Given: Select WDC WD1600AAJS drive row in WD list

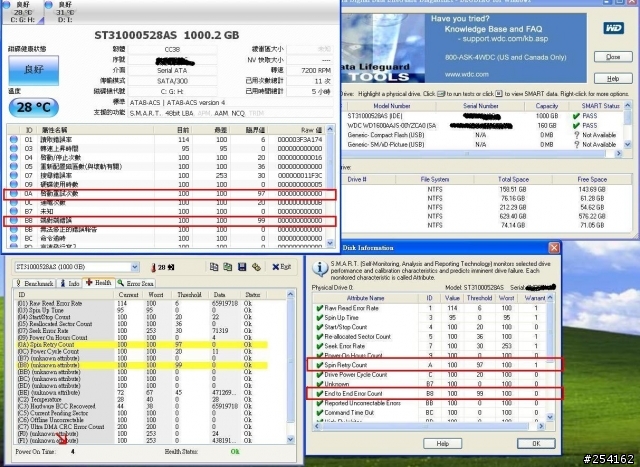Looking at the screenshot, I should point(483,125).
